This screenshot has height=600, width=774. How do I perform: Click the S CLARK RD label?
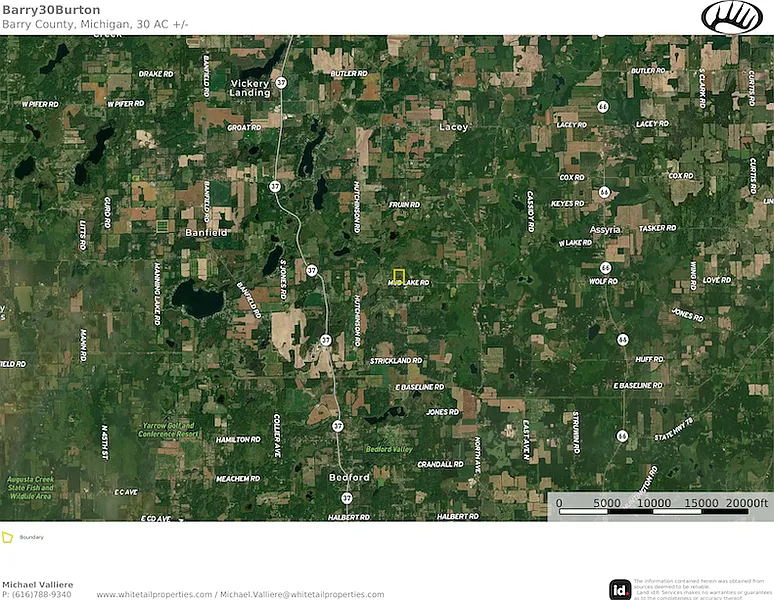[702, 88]
